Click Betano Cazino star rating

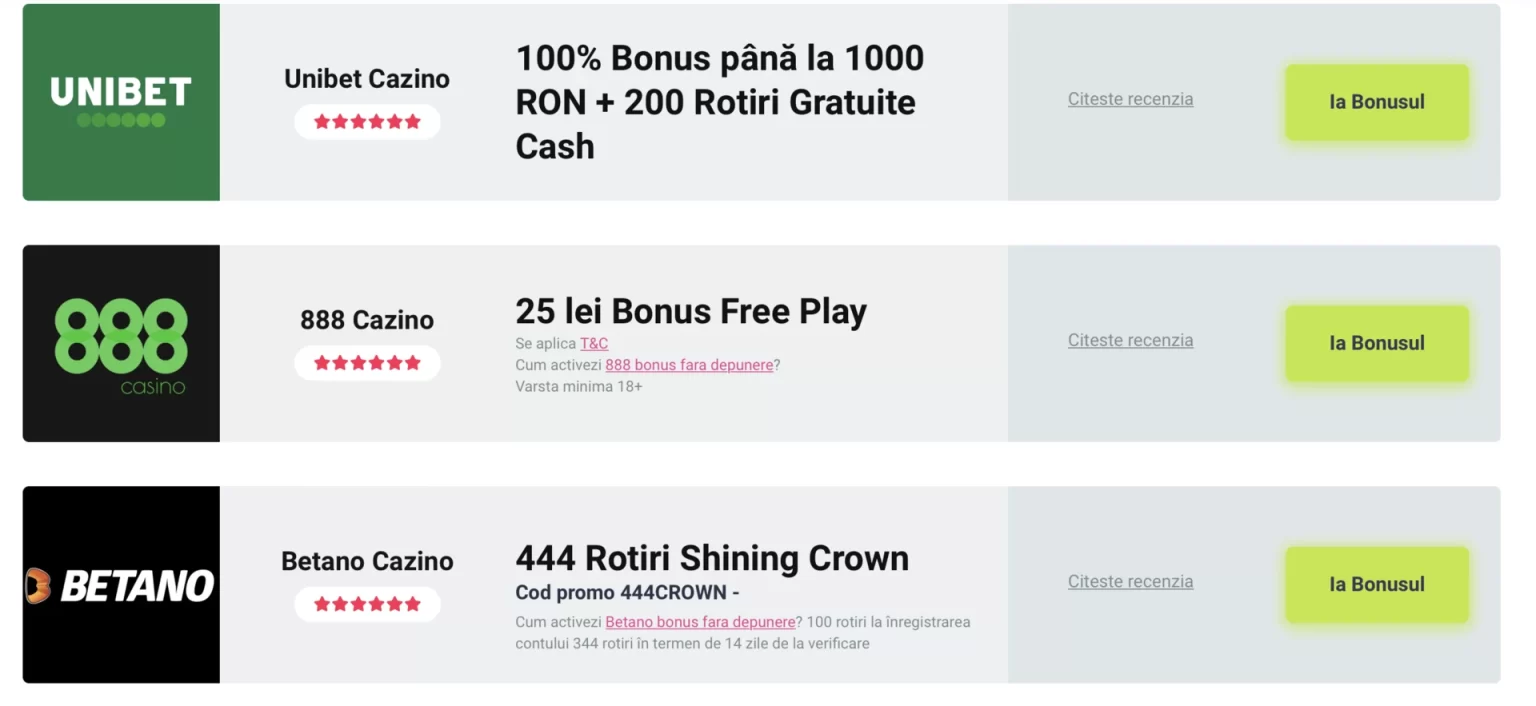pos(367,604)
